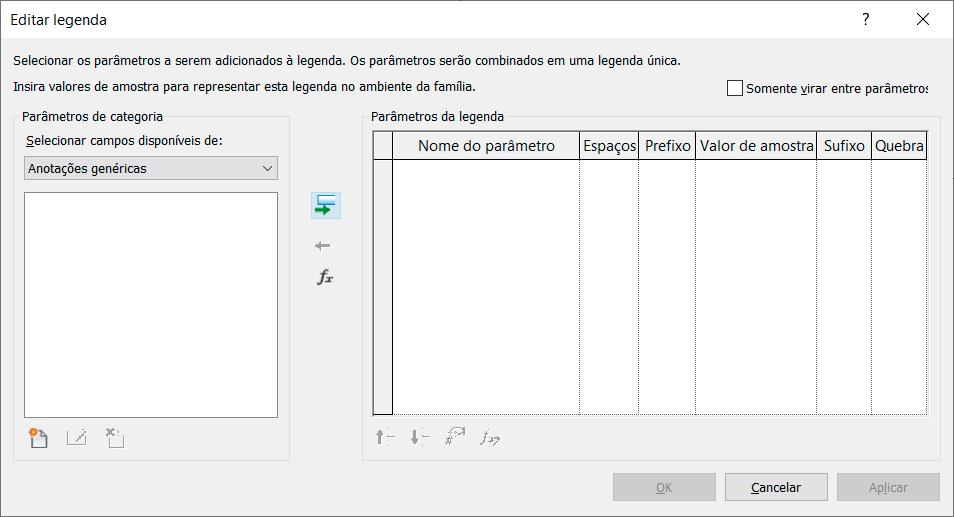This screenshot has height=517, width=954.
Task: Click the new parameter icon below list
Action: 39,438
